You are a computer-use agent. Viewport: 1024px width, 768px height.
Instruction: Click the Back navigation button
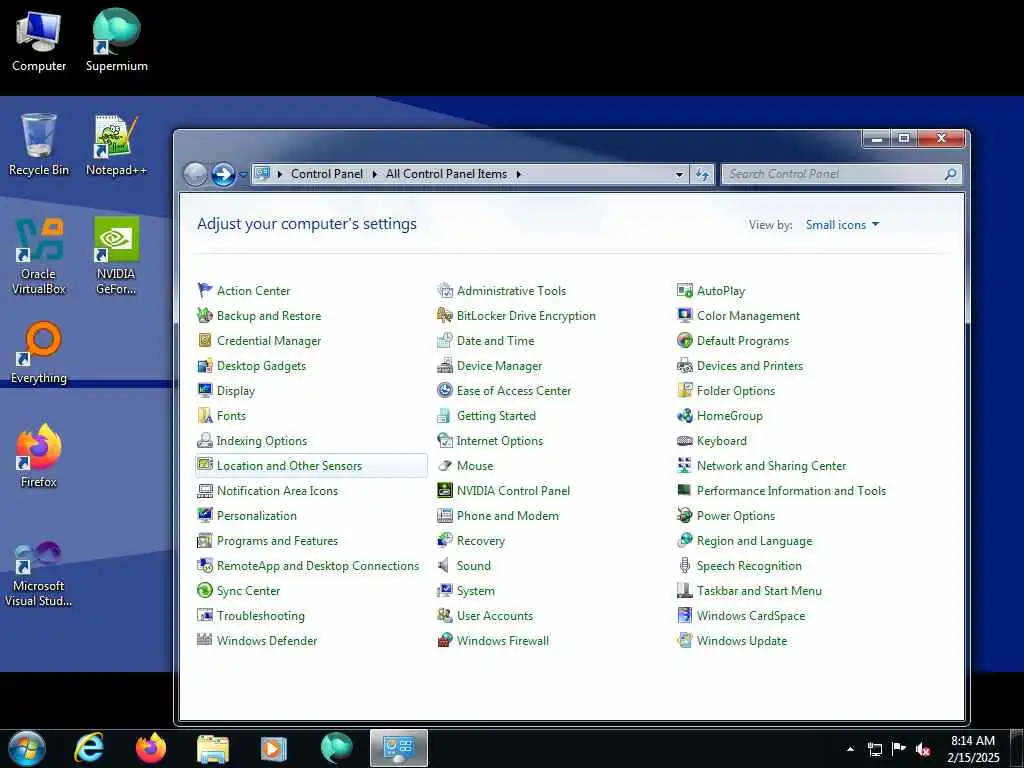point(195,174)
